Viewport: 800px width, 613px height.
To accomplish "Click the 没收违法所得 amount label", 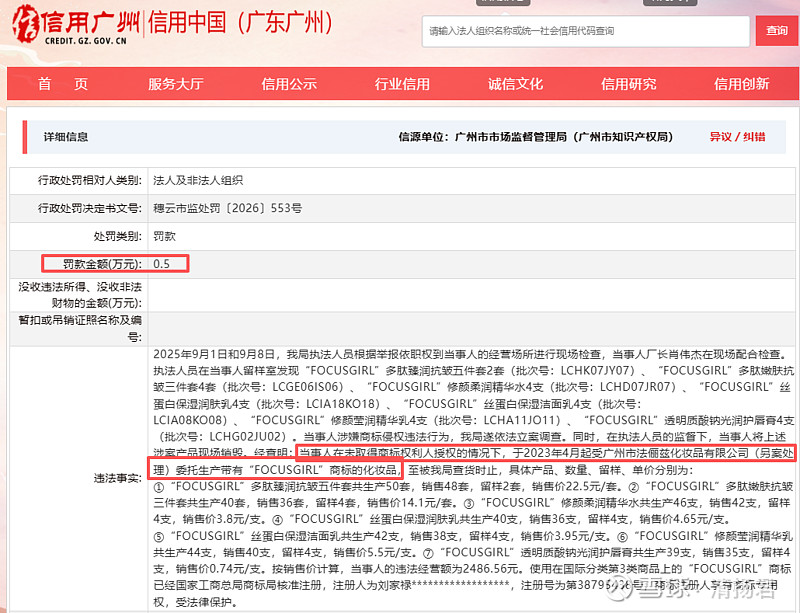I will tap(80, 295).
